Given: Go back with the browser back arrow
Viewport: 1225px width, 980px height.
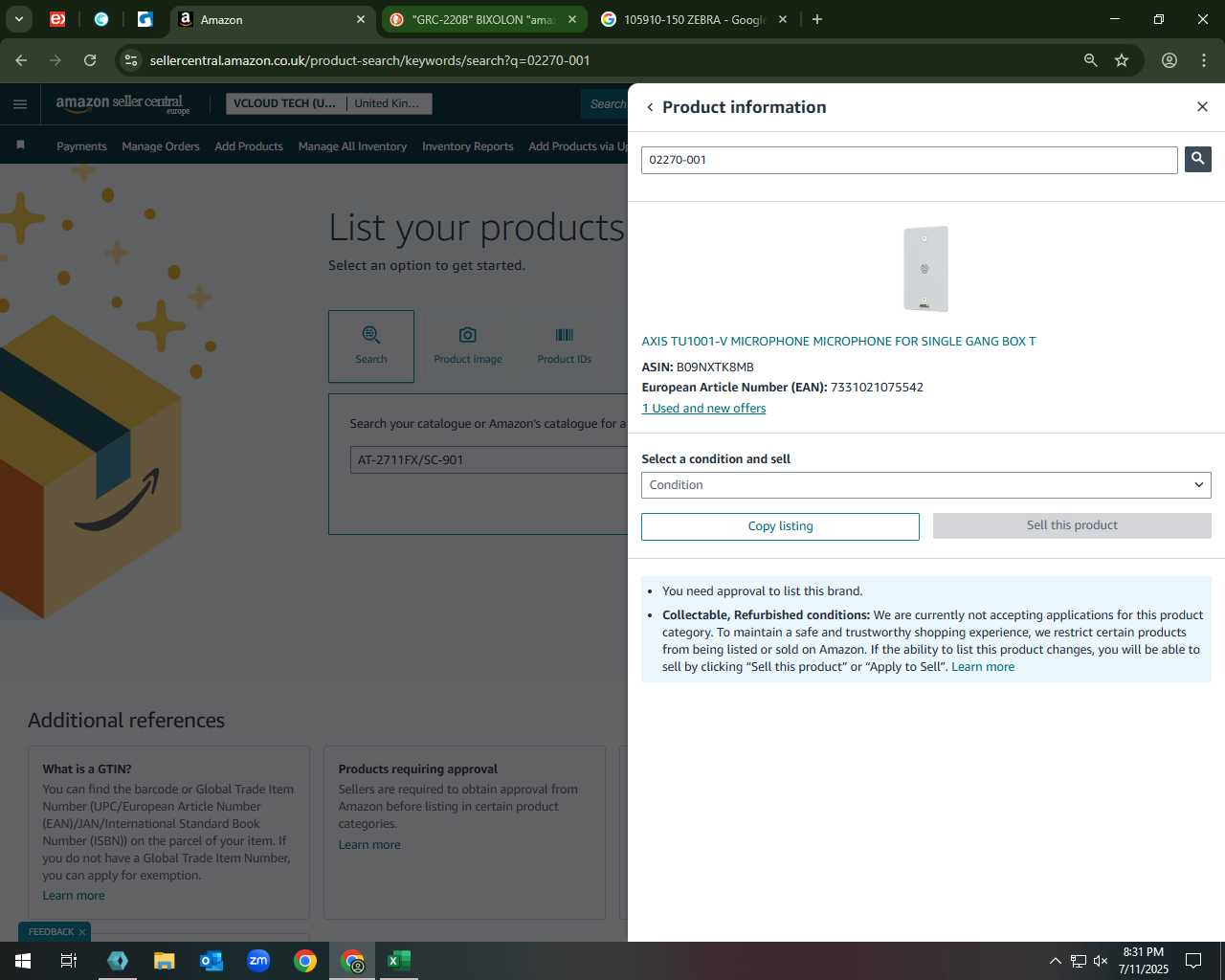Looking at the screenshot, I should point(21,60).
